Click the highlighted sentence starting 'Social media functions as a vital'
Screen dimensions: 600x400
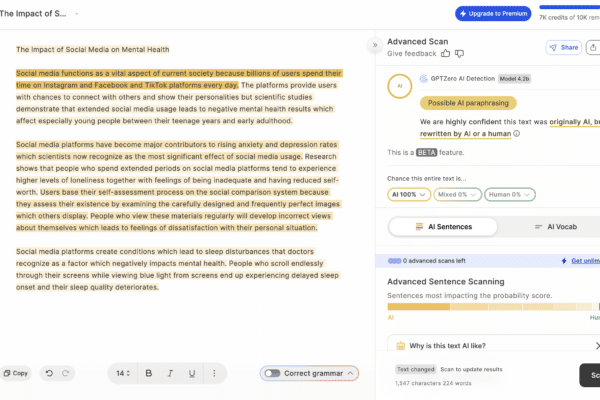click(179, 79)
